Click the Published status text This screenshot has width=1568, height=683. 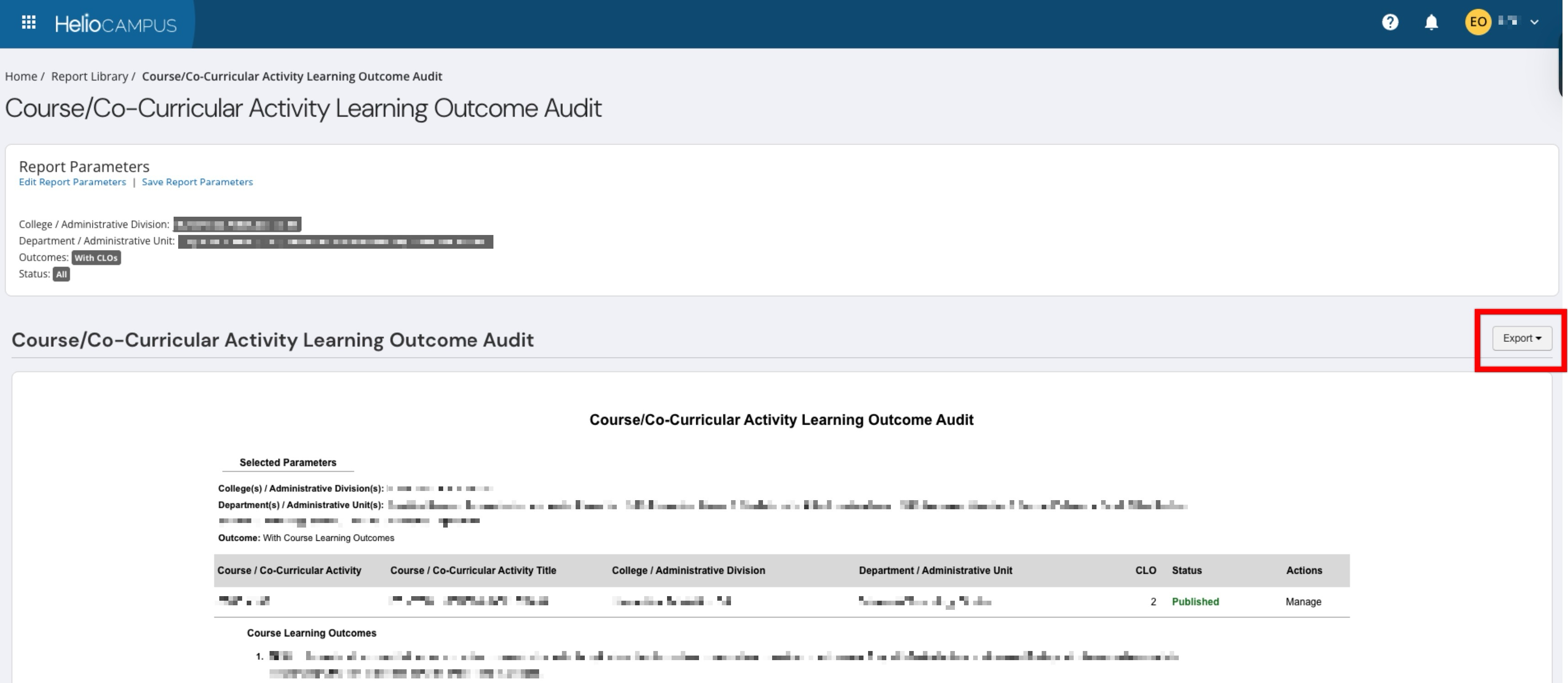[1195, 601]
